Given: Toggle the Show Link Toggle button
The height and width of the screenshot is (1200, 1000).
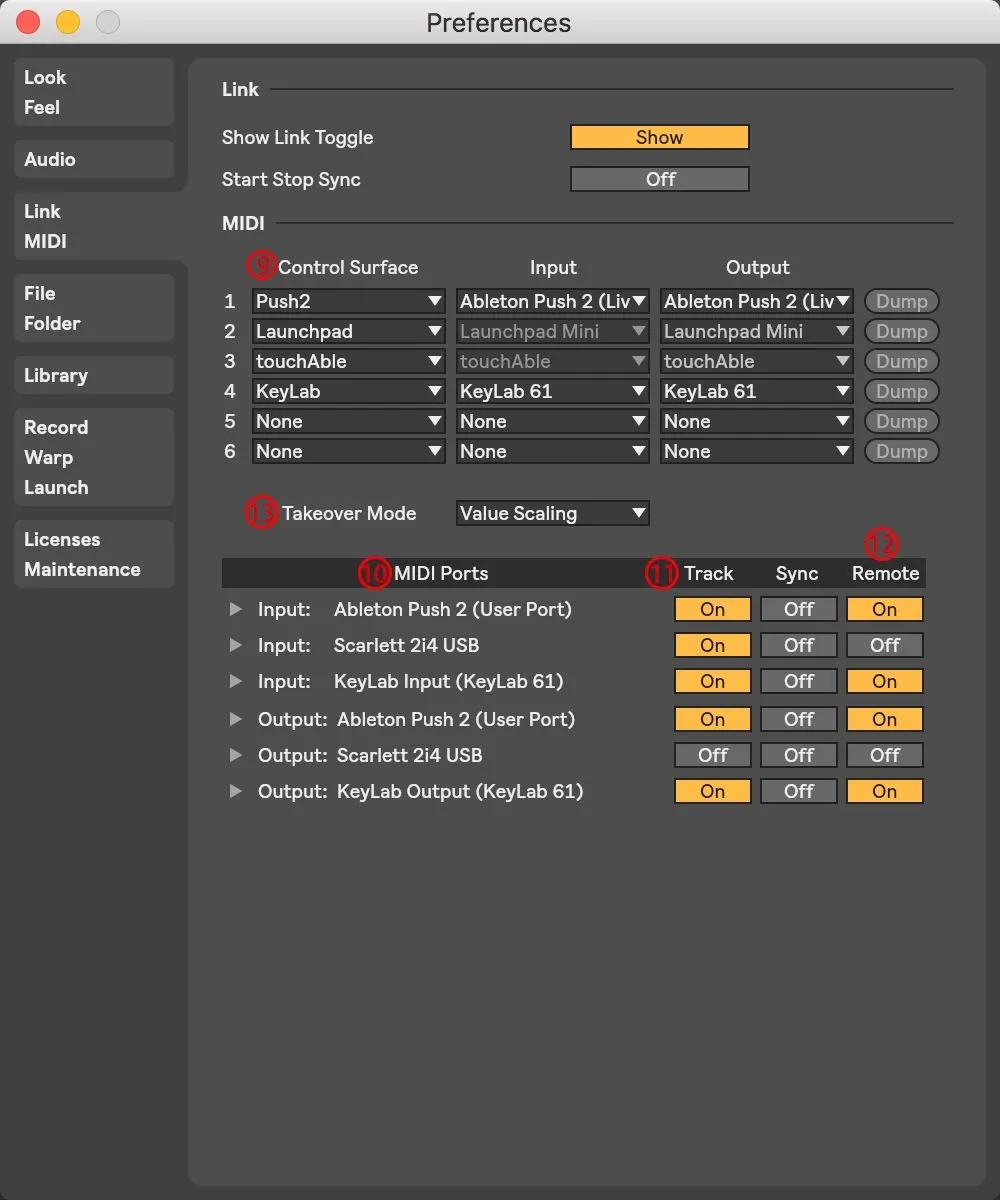Looking at the screenshot, I should click(x=660, y=138).
